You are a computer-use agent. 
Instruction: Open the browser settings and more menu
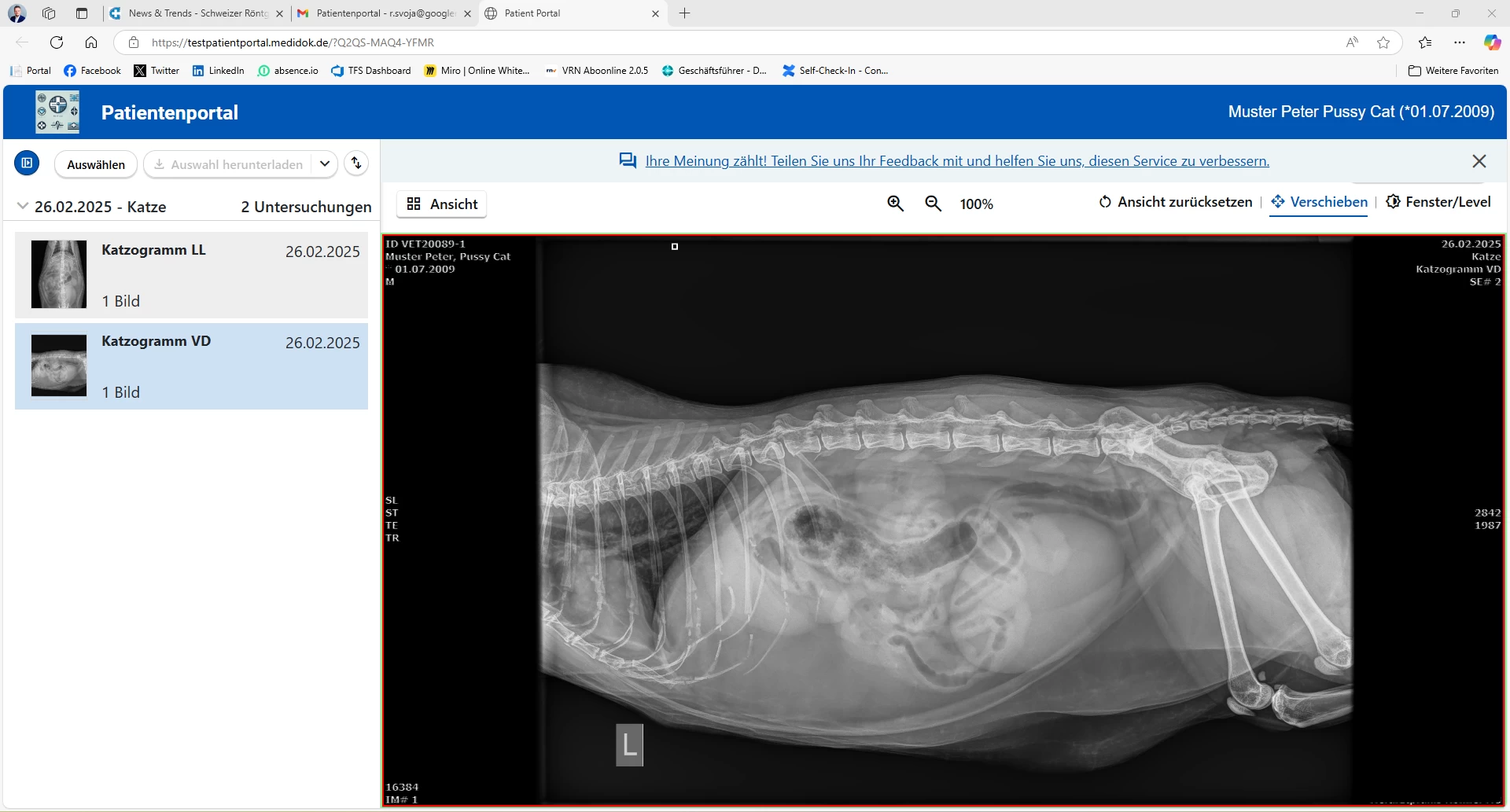[1460, 42]
